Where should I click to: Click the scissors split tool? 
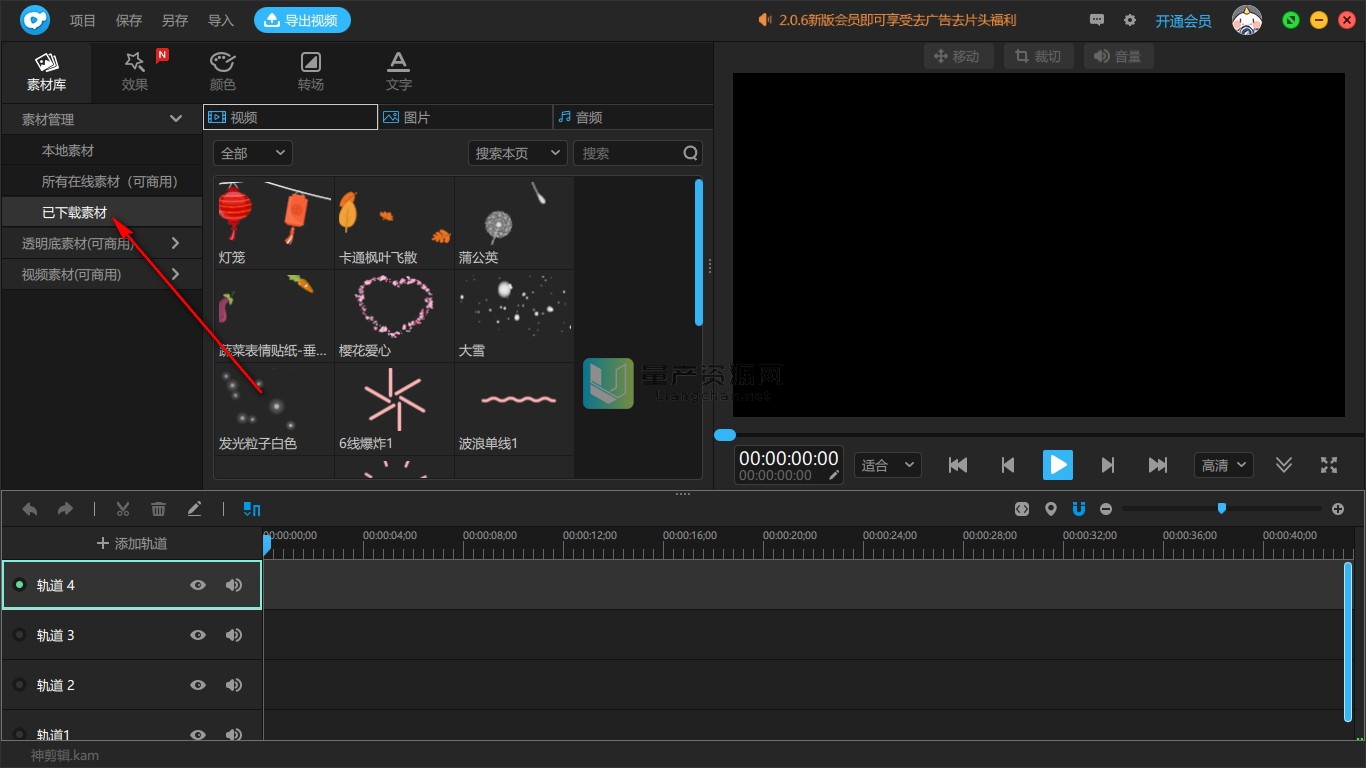click(123, 509)
